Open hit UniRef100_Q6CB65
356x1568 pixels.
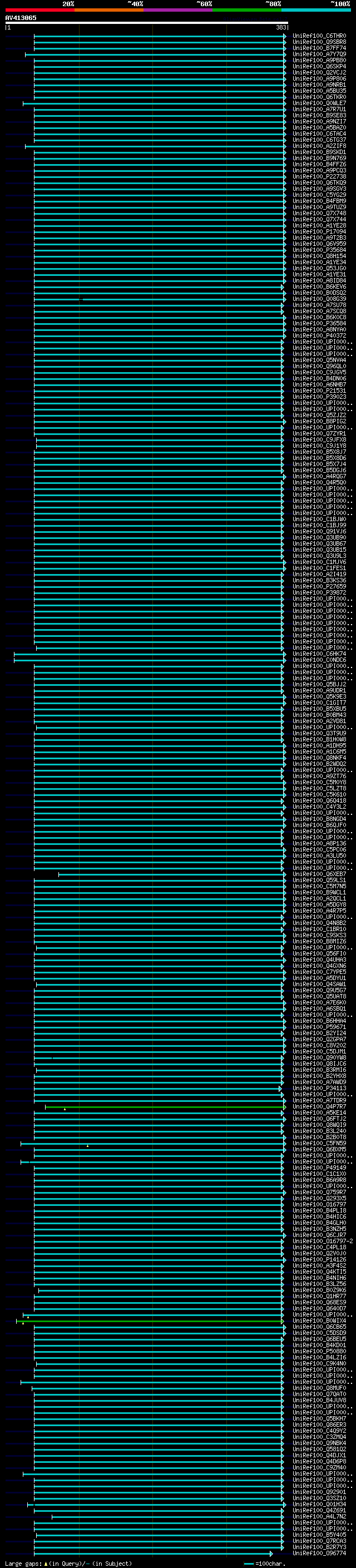[319, 1327]
